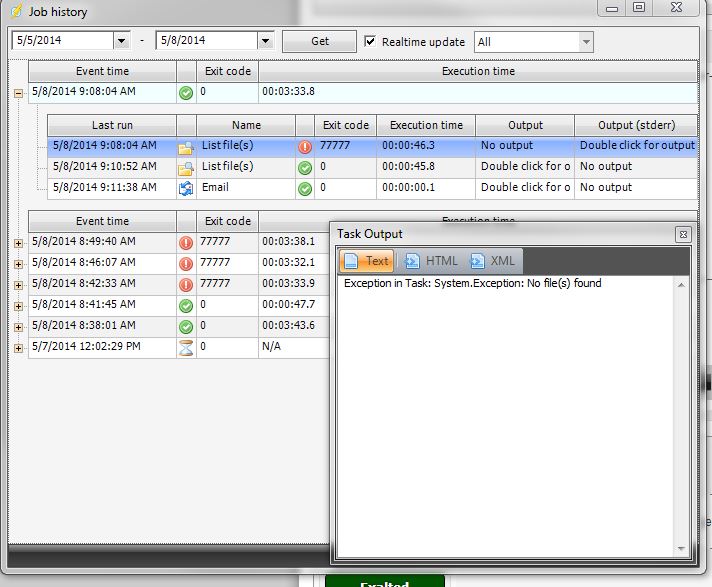The height and width of the screenshot is (587, 712).
Task: Open the All filter combo box
Action: click(x=585, y=42)
